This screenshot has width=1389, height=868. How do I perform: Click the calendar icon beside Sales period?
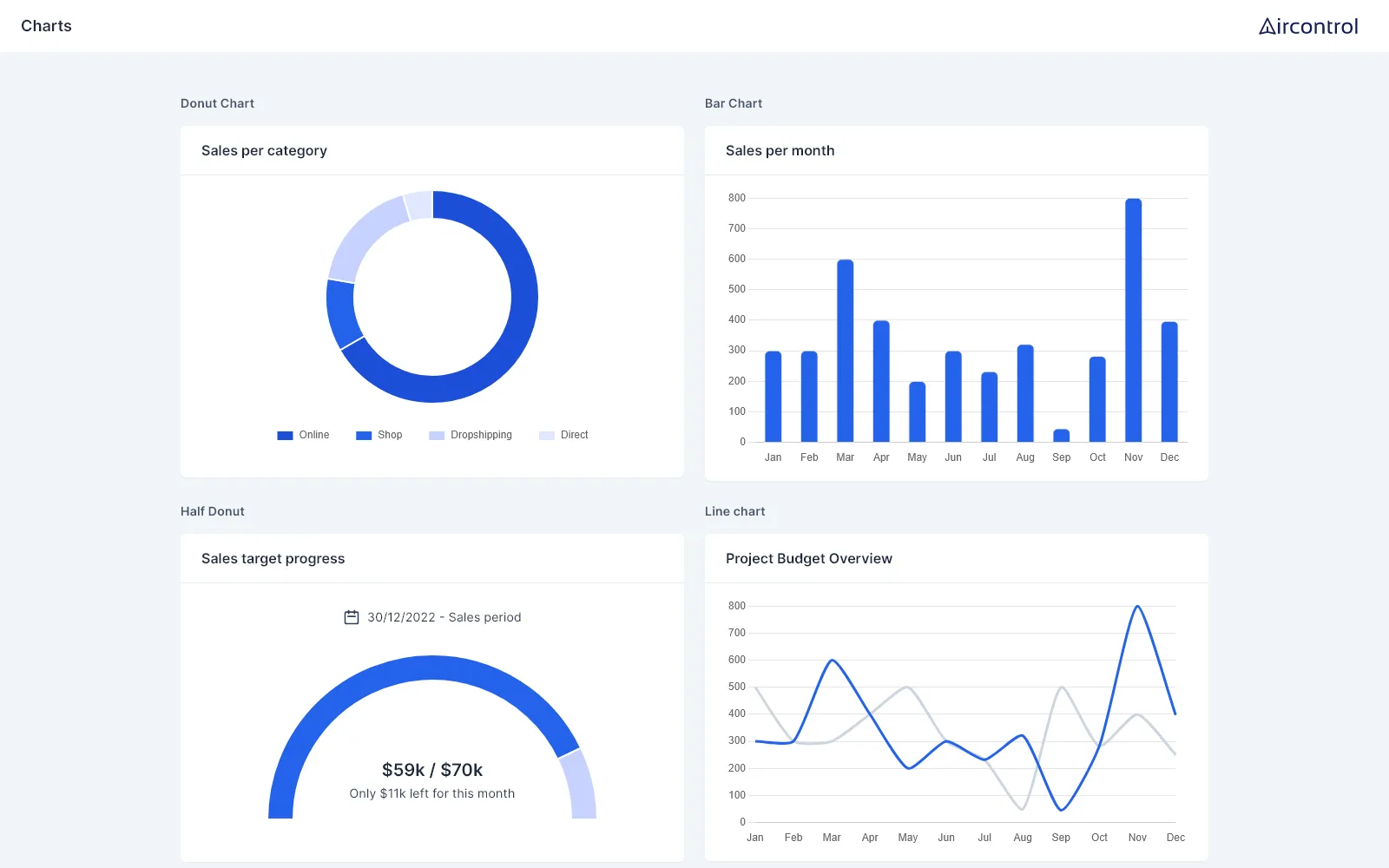click(352, 617)
